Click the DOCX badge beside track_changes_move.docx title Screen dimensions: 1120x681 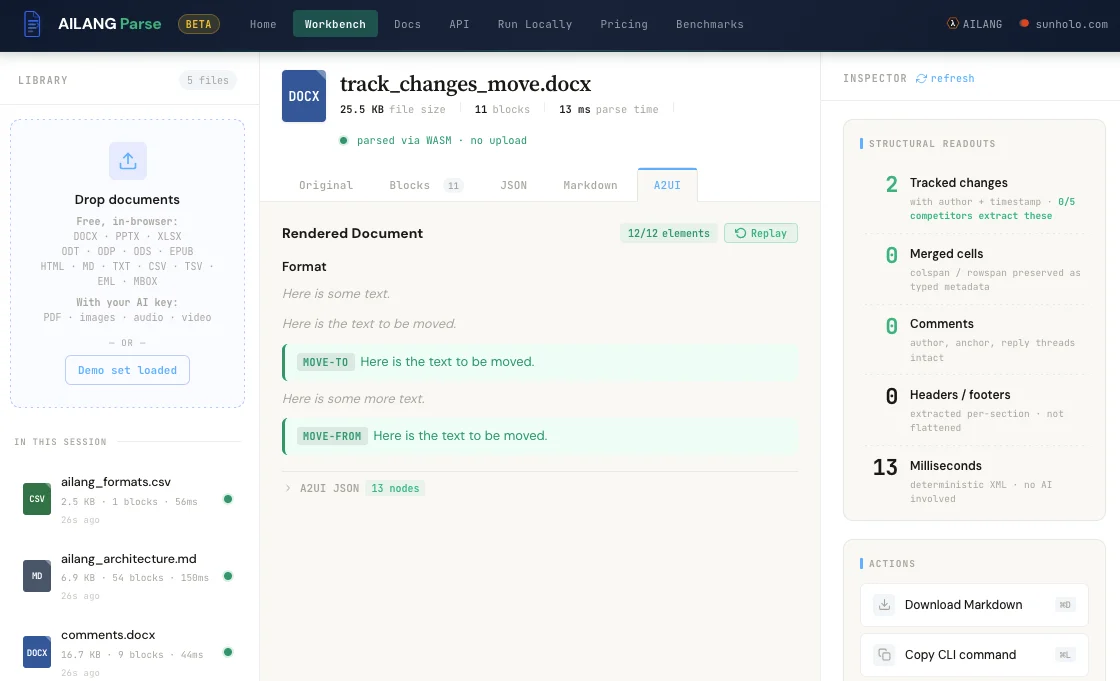[304, 96]
